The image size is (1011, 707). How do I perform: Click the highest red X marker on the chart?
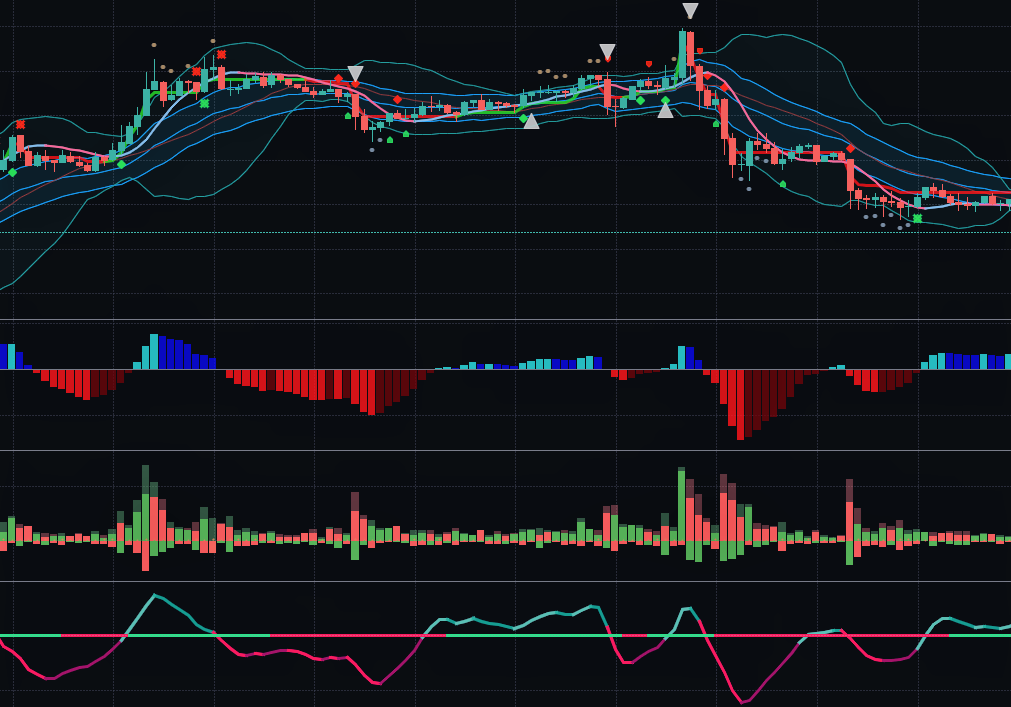[x=221, y=55]
